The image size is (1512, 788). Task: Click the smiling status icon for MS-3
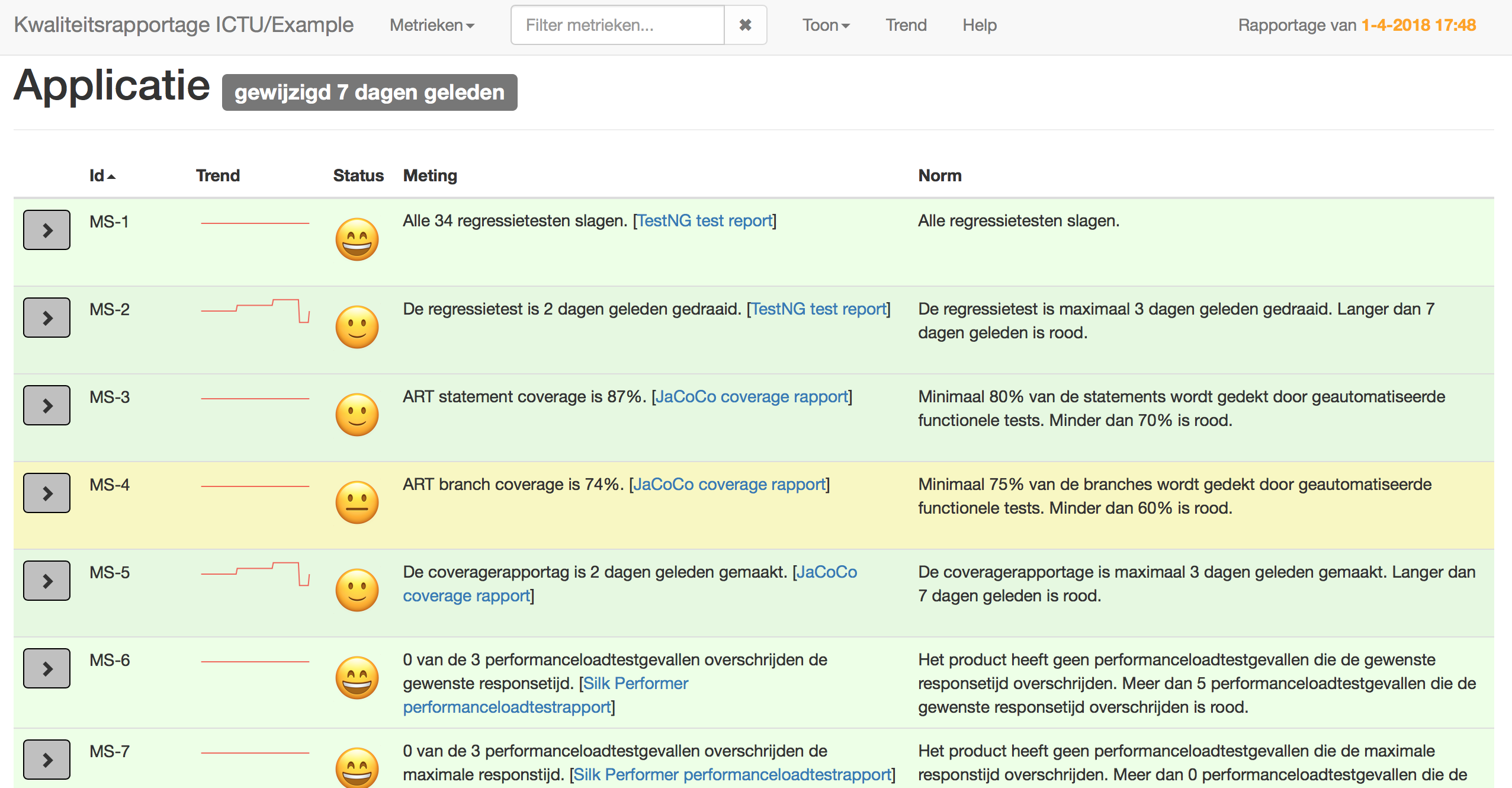357,415
